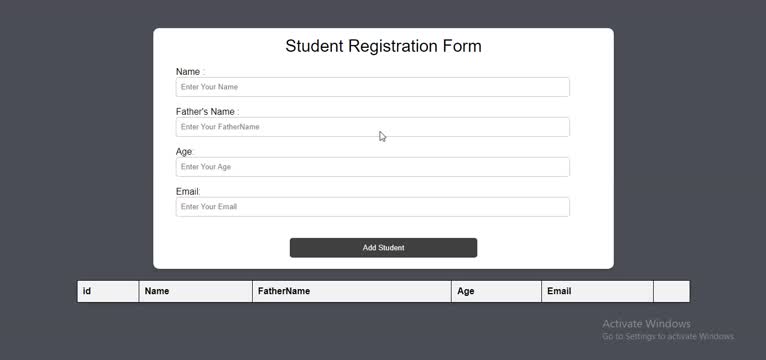Click the Email table column header
The width and height of the screenshot is (766, 360).
597,291
